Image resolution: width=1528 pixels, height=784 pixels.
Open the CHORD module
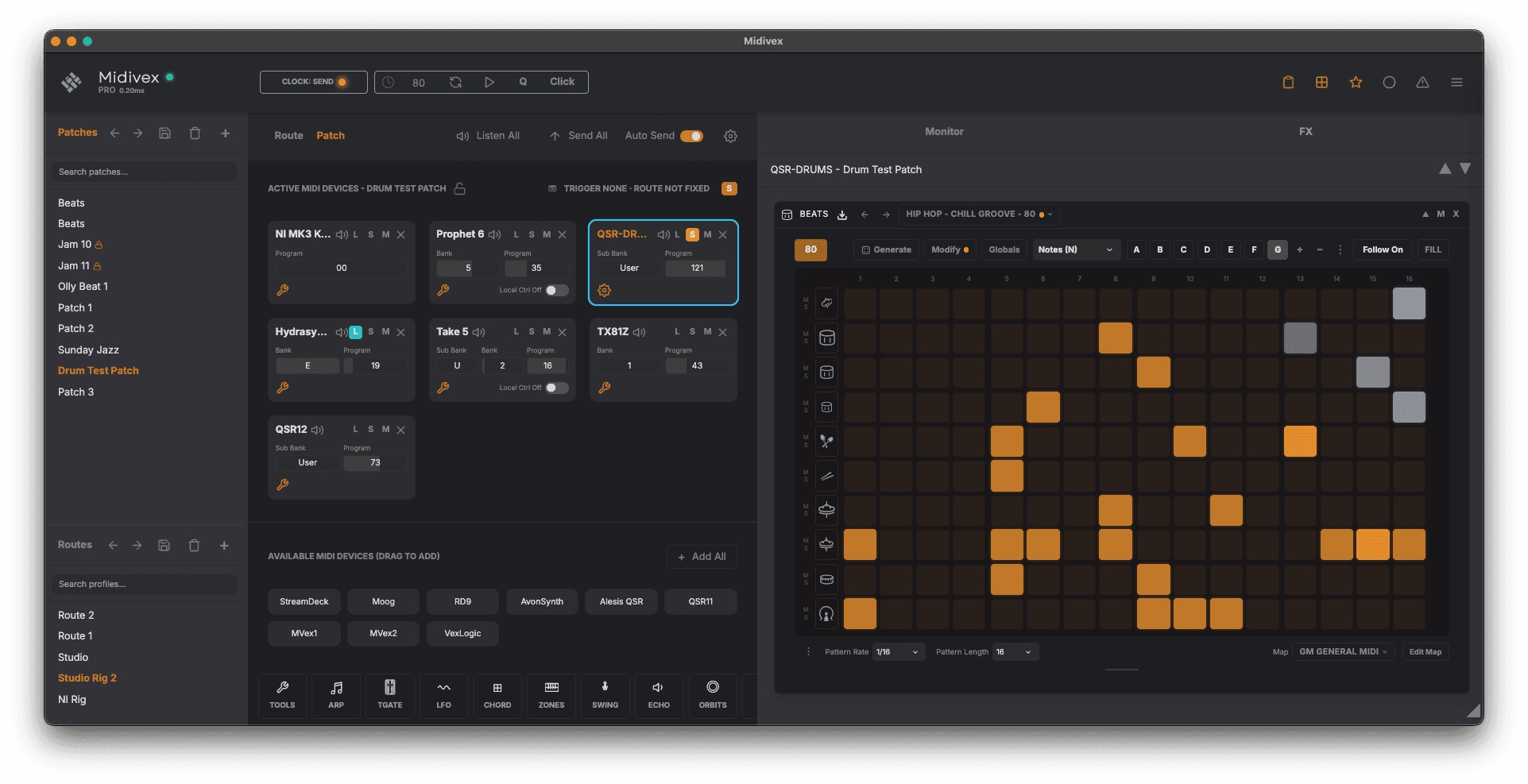point(497,695)
